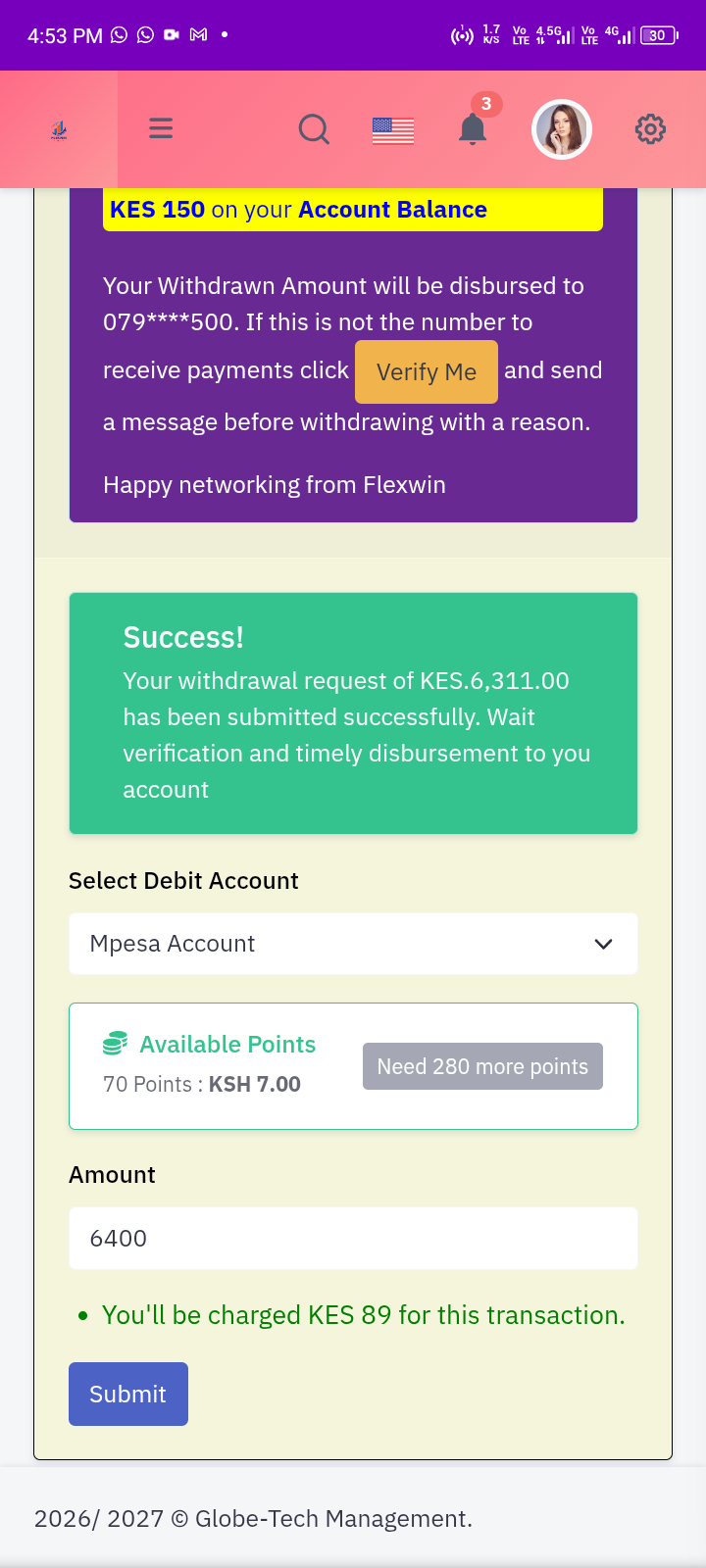Open the hamburger navigation menu

[161, 128]
